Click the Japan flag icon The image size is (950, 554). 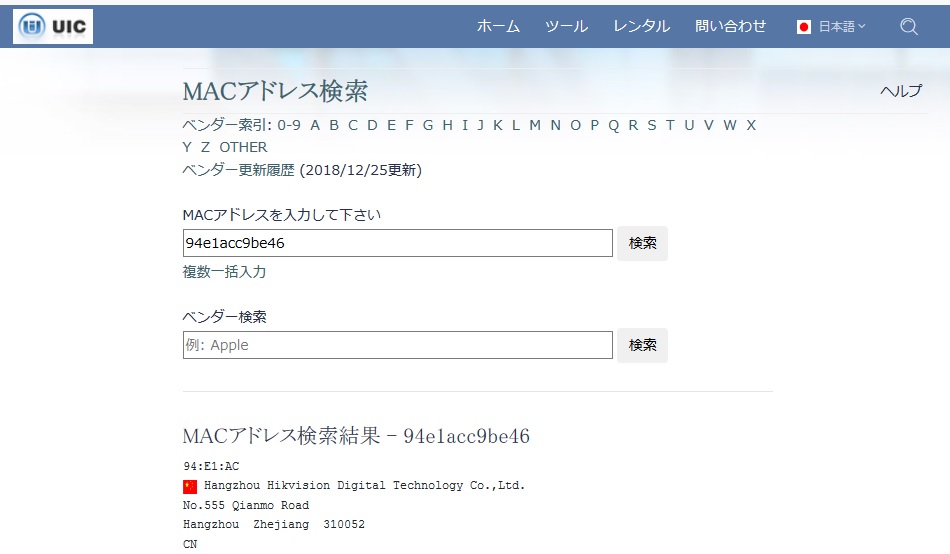coord(804,27)
